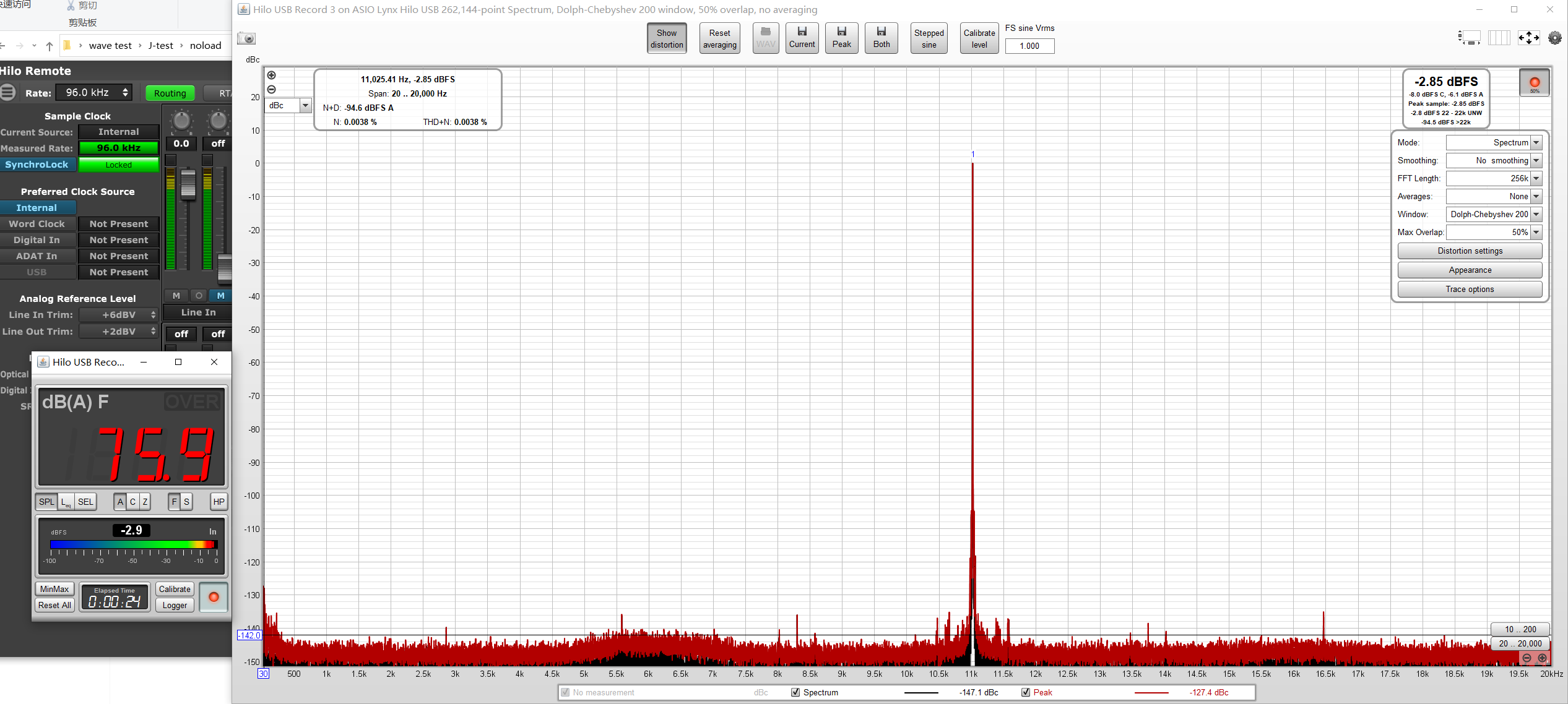Change the Line Out Trim value
Viewport: 1568px width, 704px height.
click(119, 332)
